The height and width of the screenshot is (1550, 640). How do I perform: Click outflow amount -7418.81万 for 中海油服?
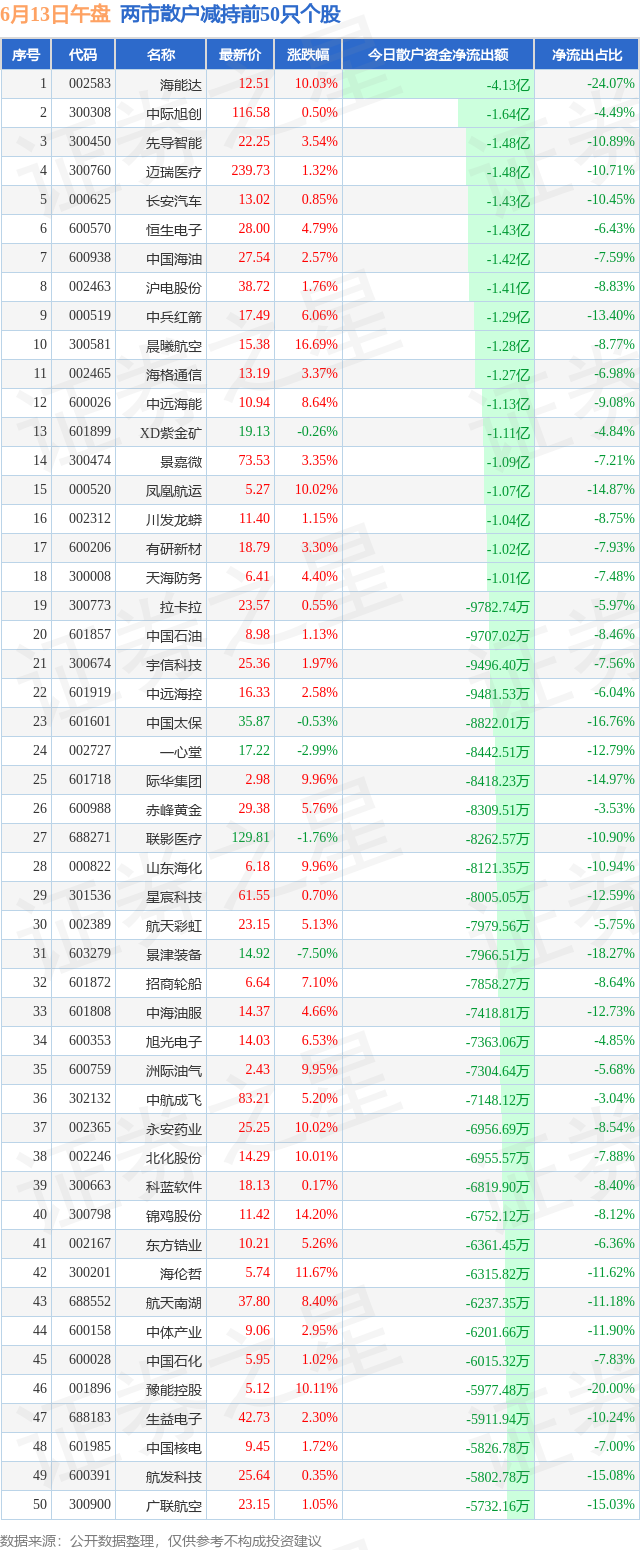[498, 1013]
